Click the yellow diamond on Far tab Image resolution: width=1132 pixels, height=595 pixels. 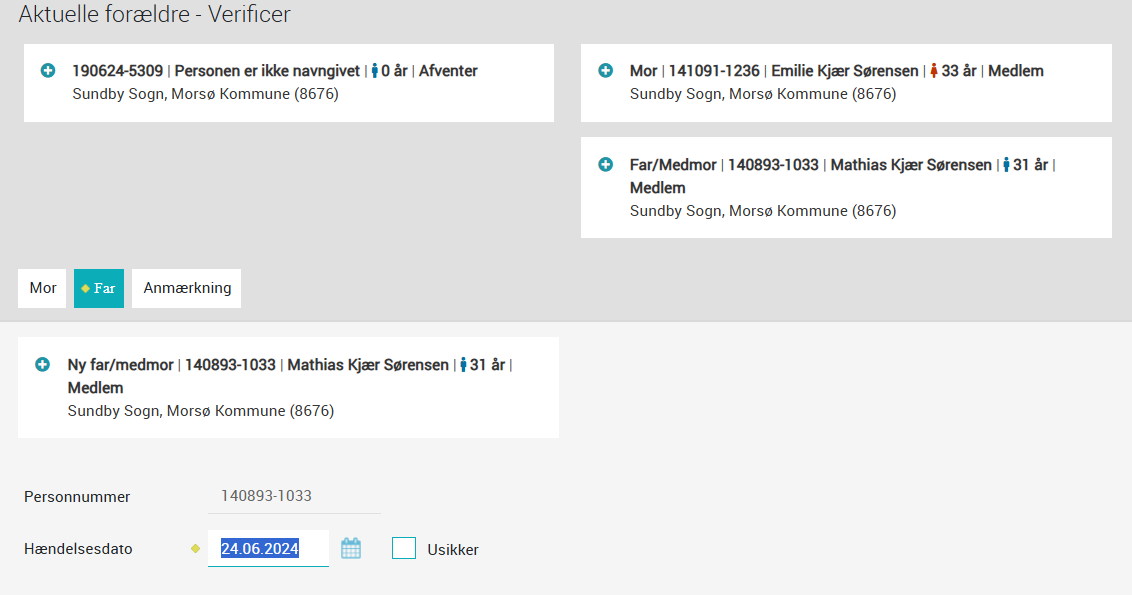click(x=85, y=288)
